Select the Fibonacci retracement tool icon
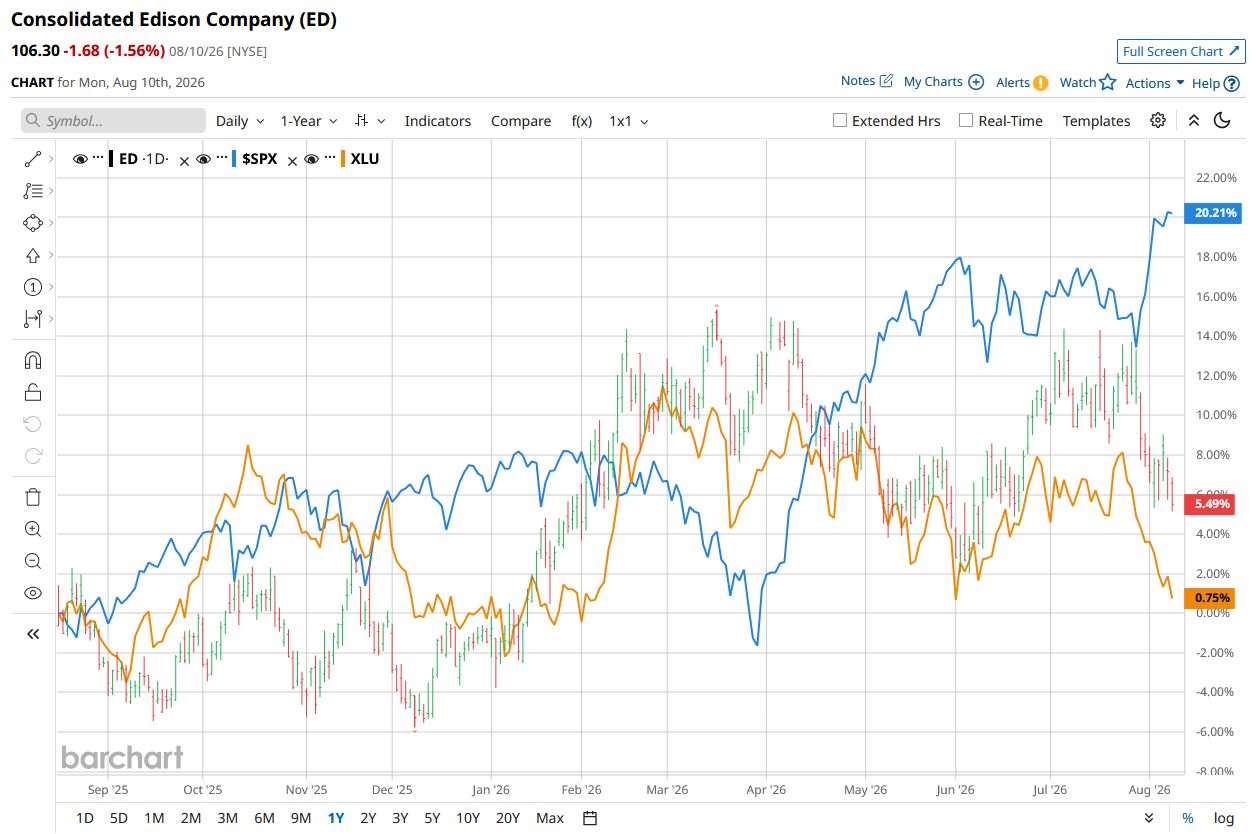 pyautogui.click(x=32, y=191)
